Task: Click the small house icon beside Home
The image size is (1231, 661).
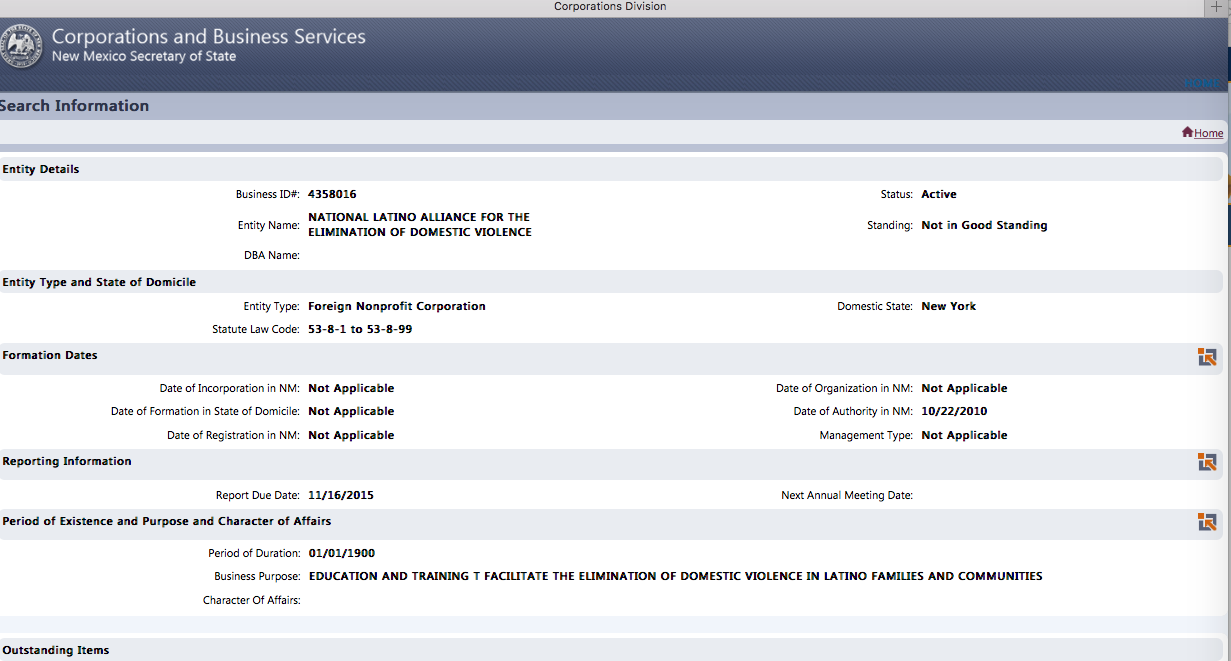Action: point(1187,132)
